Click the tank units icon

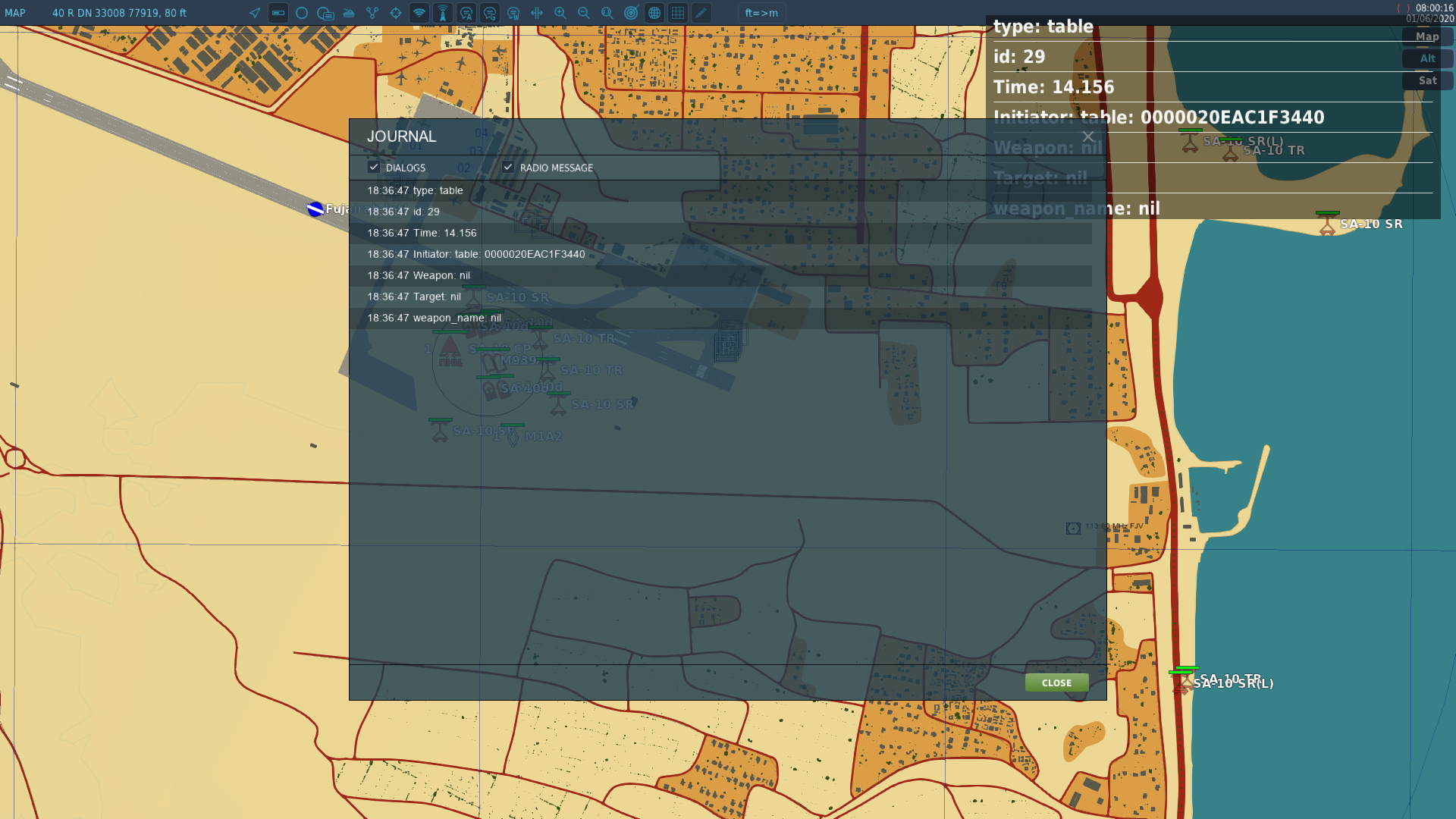[349, 13]
